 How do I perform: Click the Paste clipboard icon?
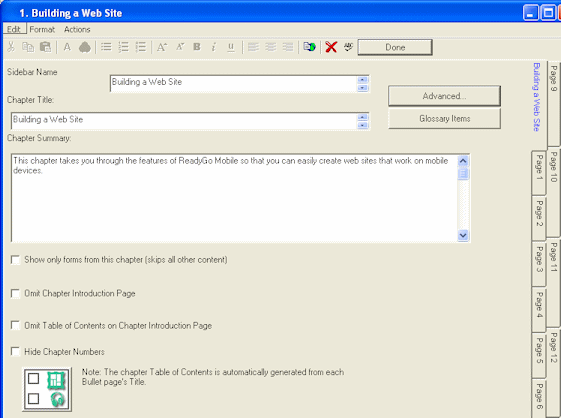pyautogui.click(x=45, y=47)
